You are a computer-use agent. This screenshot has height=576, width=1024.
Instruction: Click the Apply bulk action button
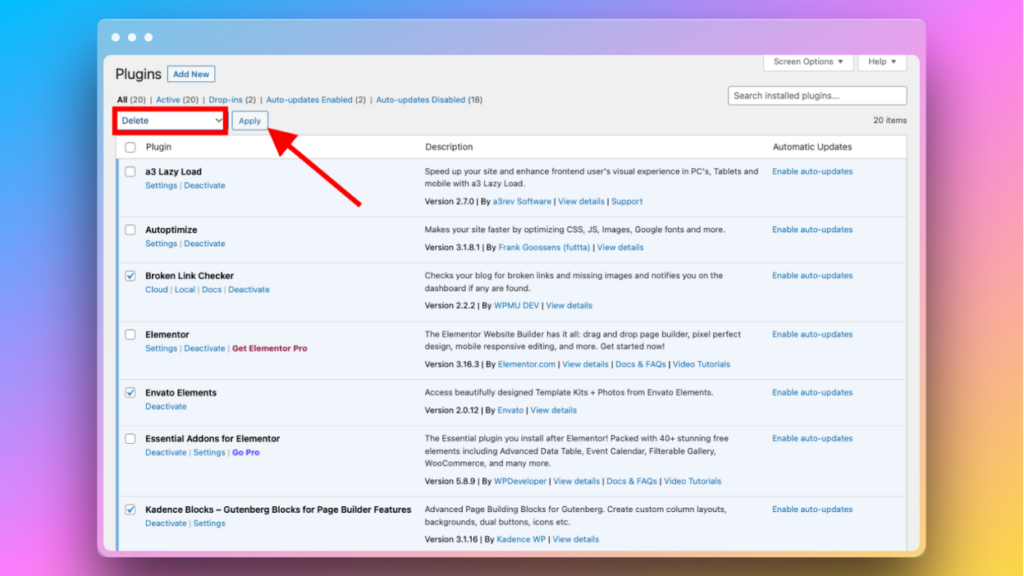click(249, 121)
